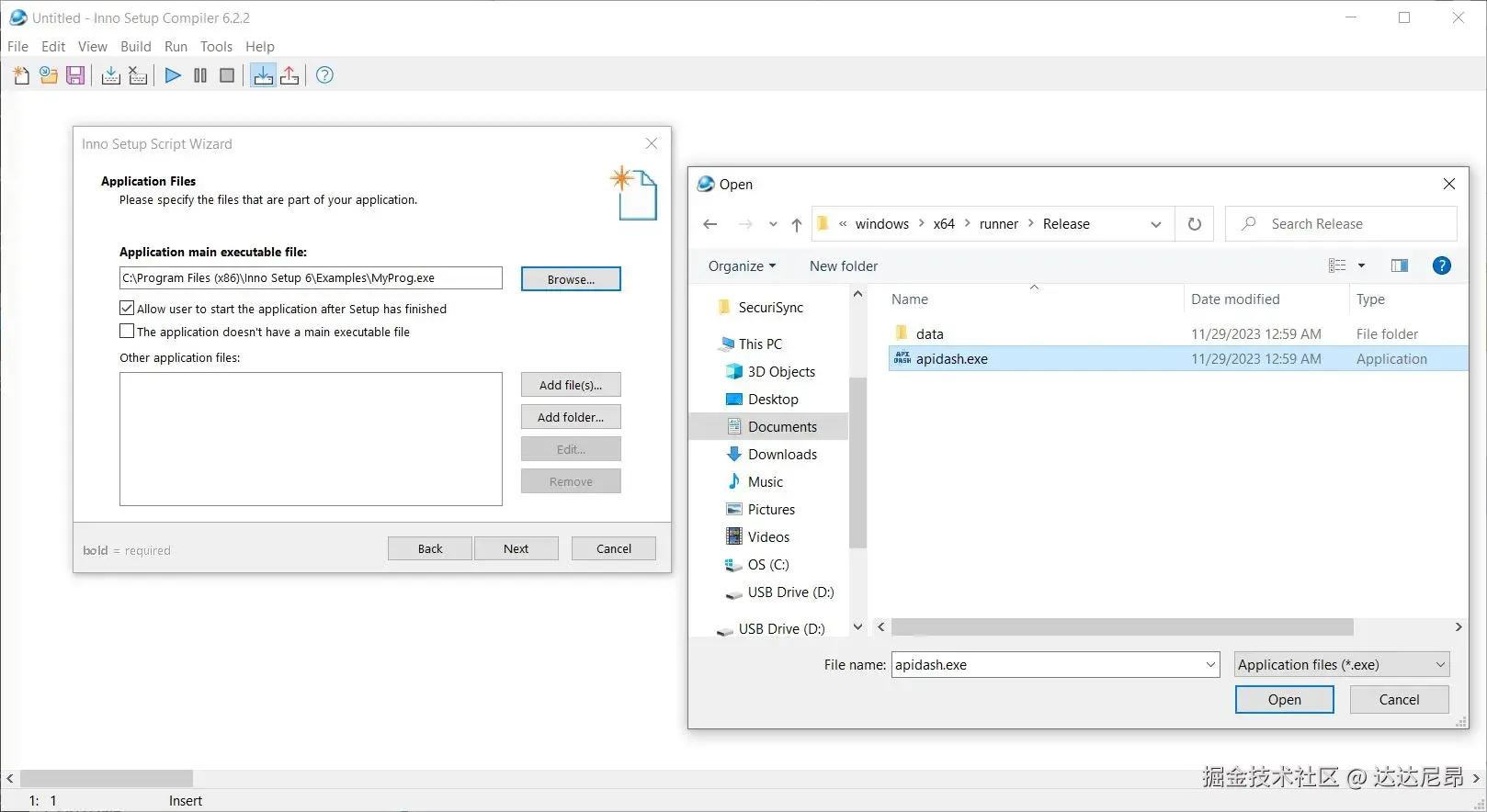Click the Pause toolbar icon
1487x812 pixels.
200,75
